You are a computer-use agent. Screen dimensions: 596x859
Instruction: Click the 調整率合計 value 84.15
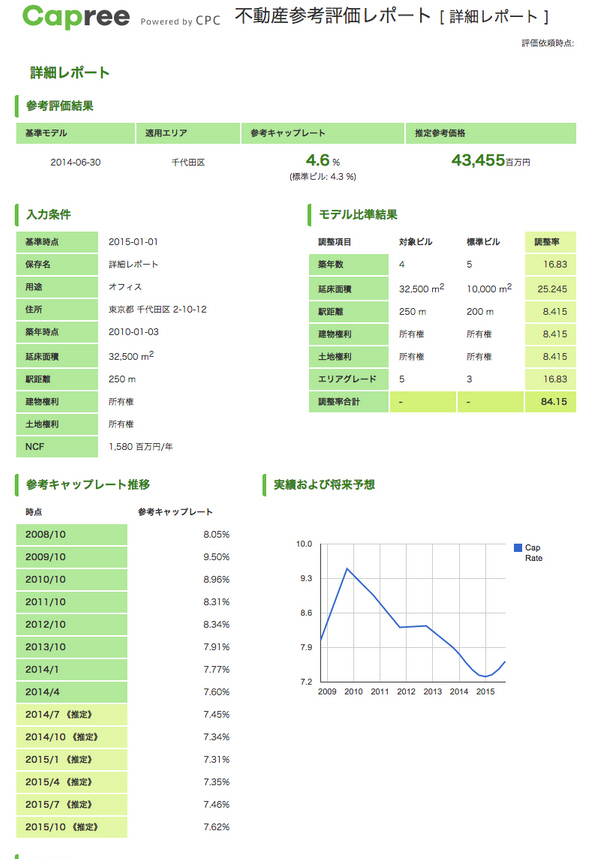point(551,402)
